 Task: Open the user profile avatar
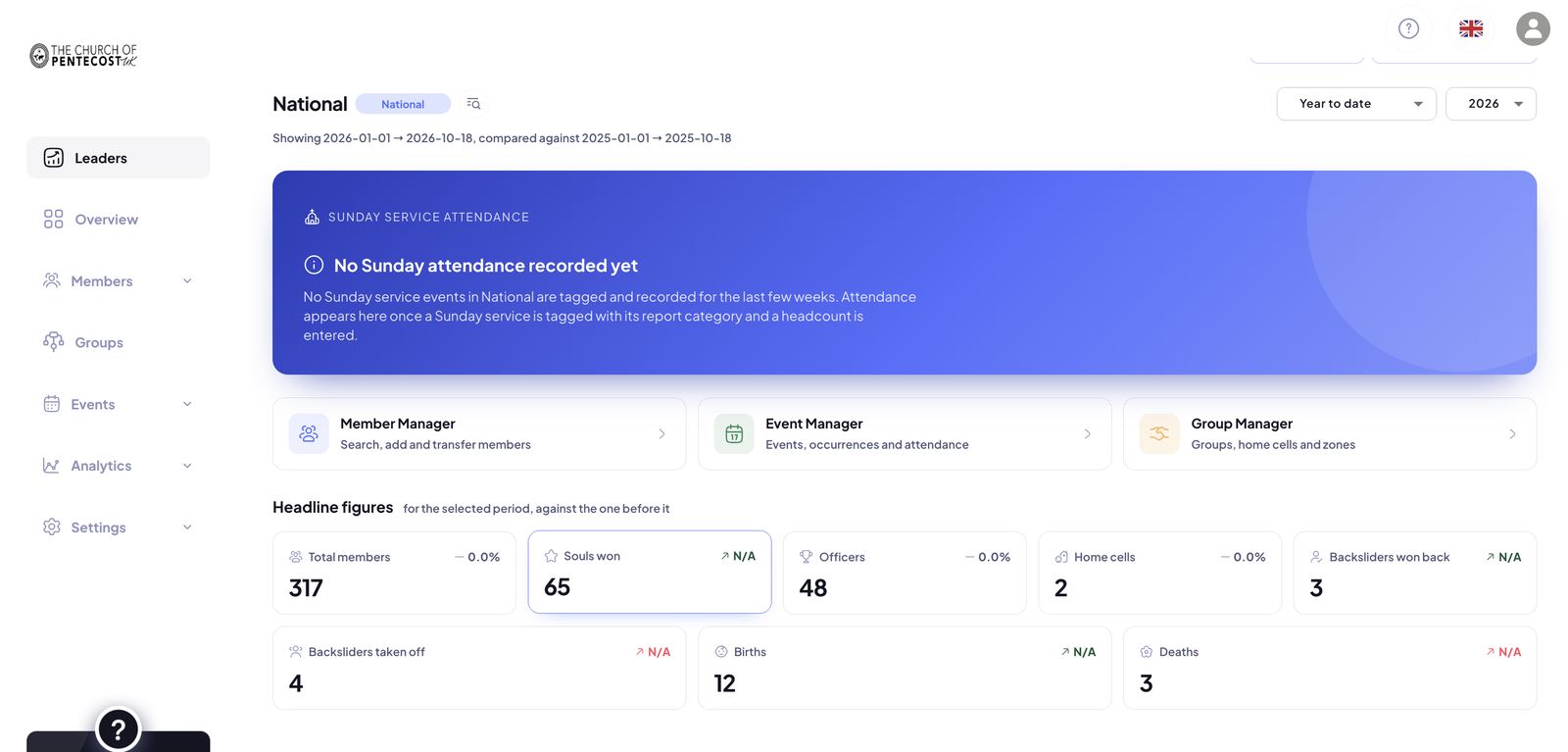[1533, 28]
